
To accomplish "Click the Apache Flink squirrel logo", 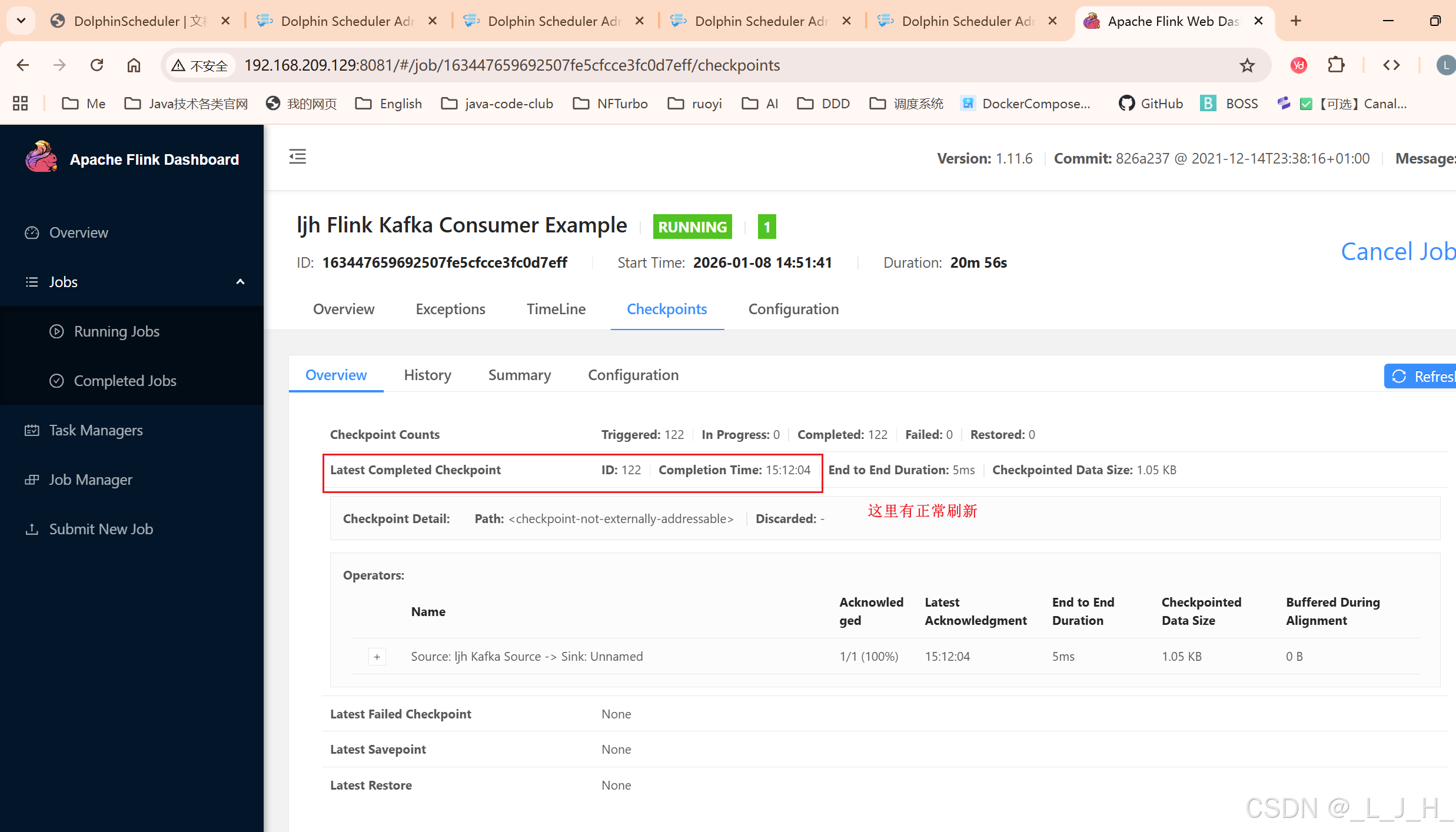I will click(41, 158).
